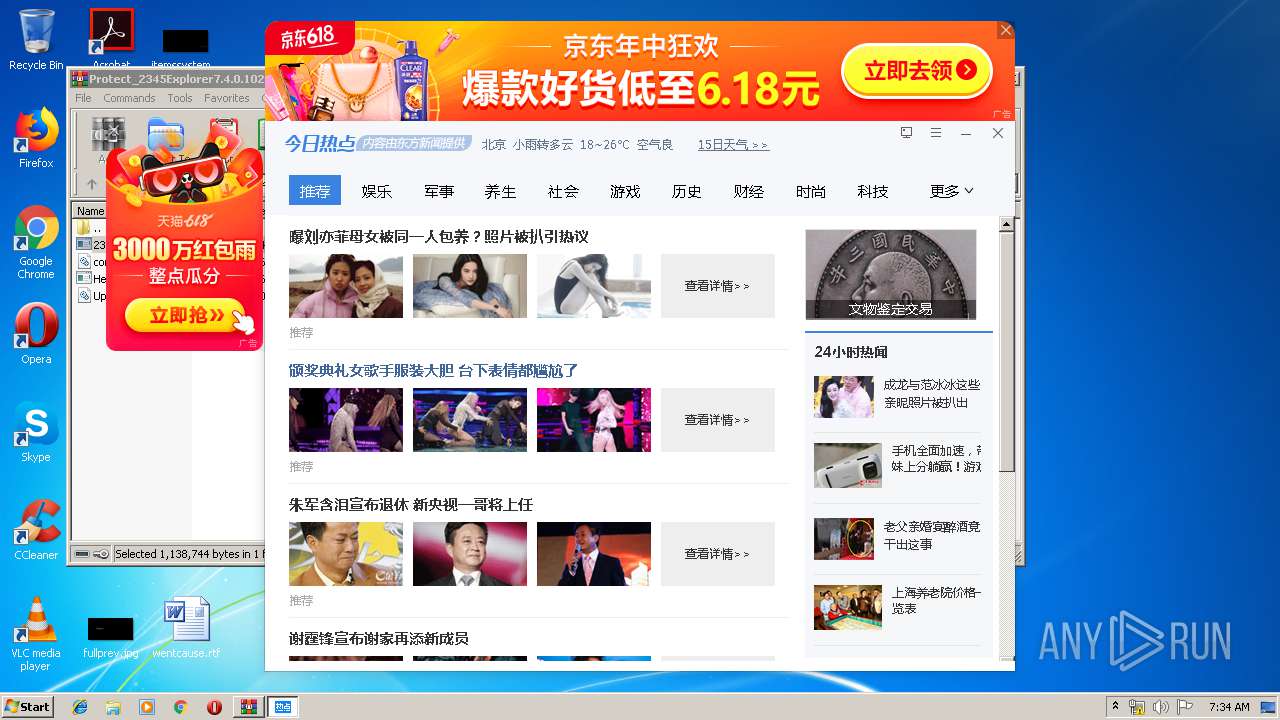This screenshot has width=1280, height=720.
Task: Close the JD 618 banner ad
Action: tap(1006, 30)
